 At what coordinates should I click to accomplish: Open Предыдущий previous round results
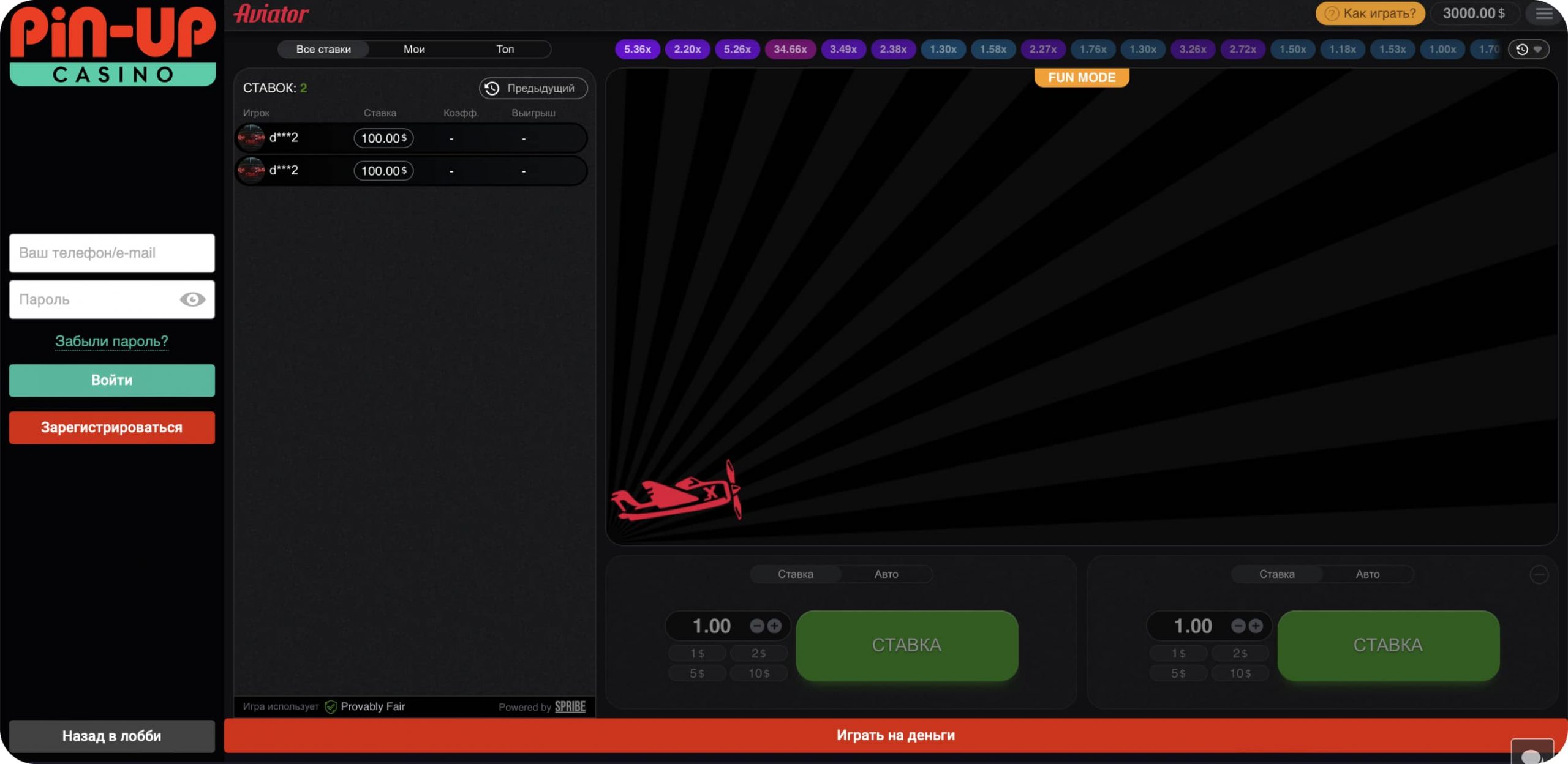coord(533,88)
